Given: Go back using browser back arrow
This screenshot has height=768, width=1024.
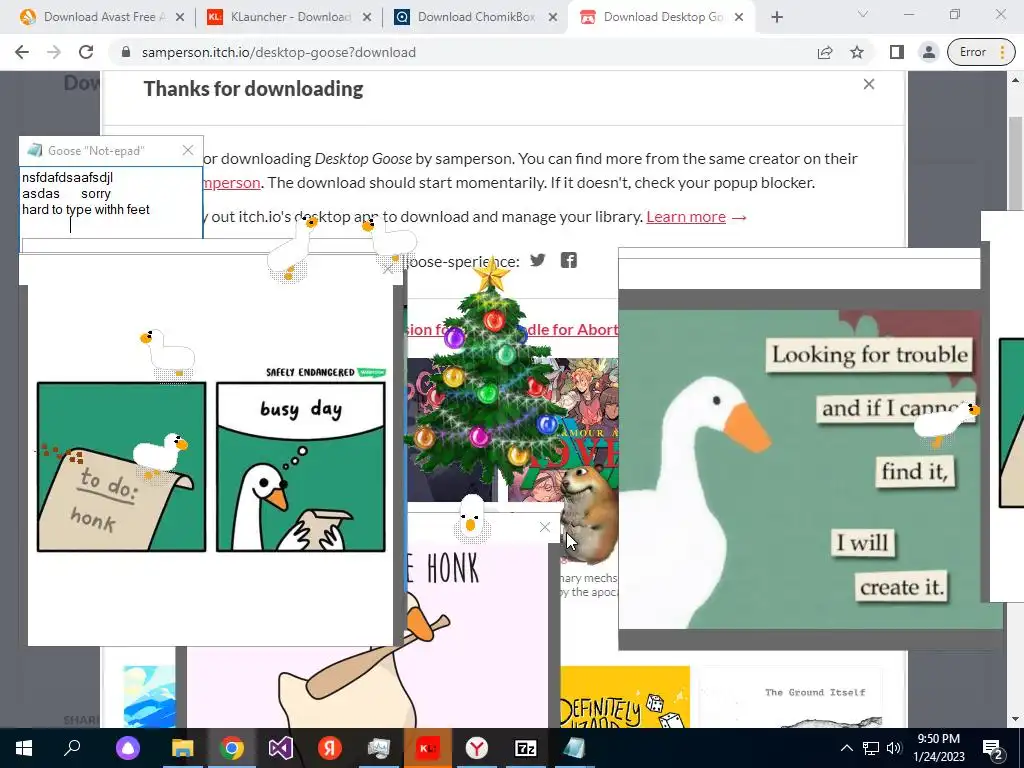Looking at the screenshot, I should (x=22, y=52).
